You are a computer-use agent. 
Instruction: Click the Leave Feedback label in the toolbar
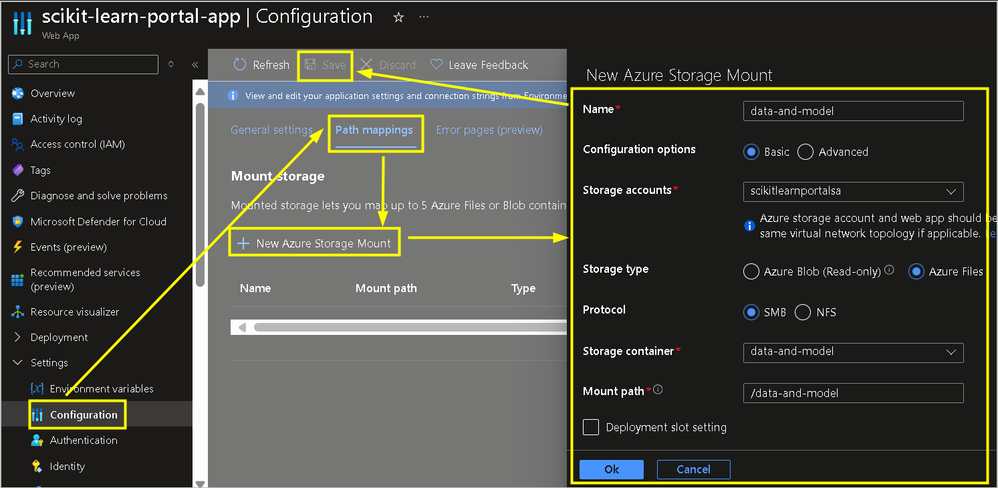pyautogui.click(x=488, y=65)
